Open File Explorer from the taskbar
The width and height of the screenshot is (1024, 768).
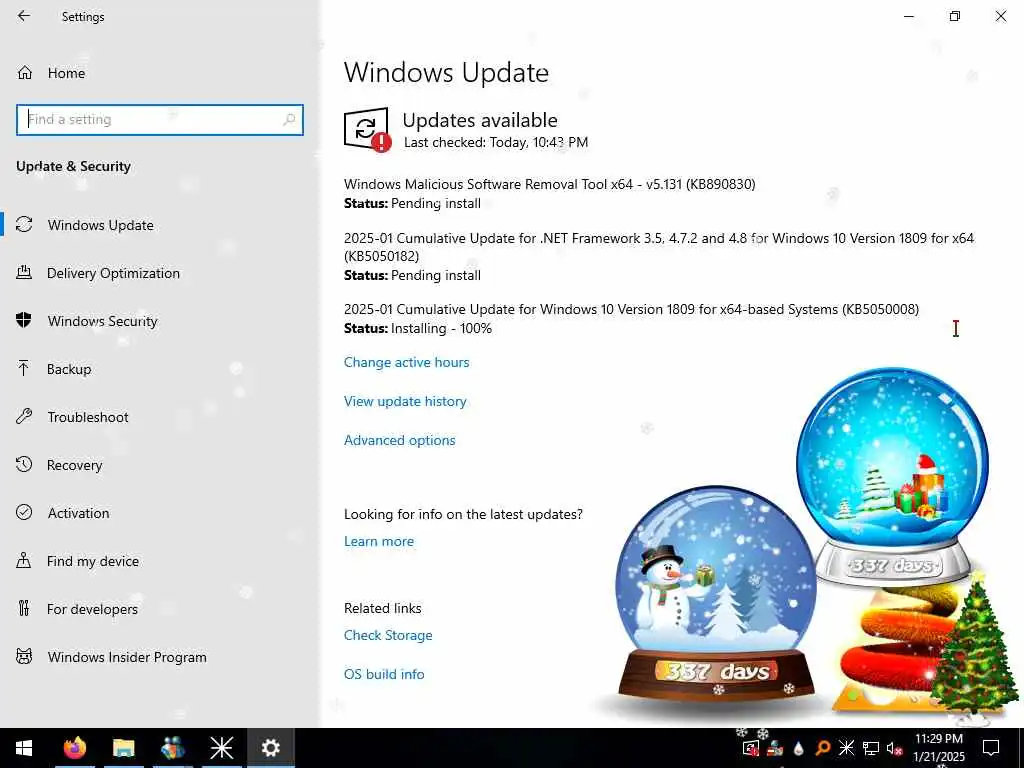123,748
